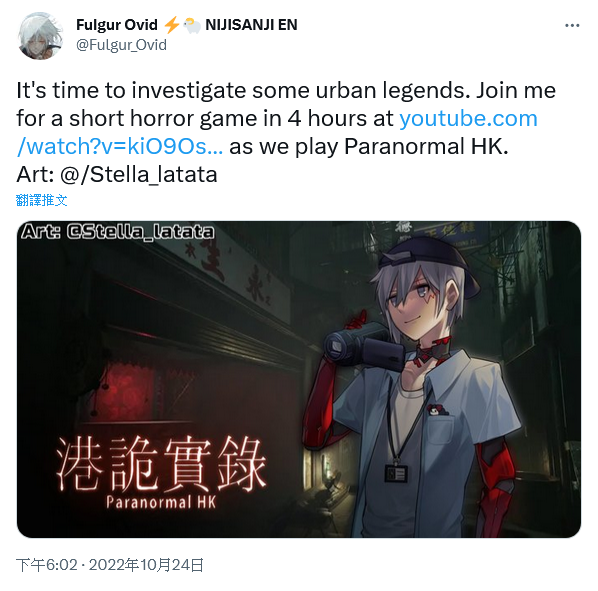Click the /watch?v=kiO9Os... link portion
This screenshot has width=598, height=591.
tap(120, 146)
